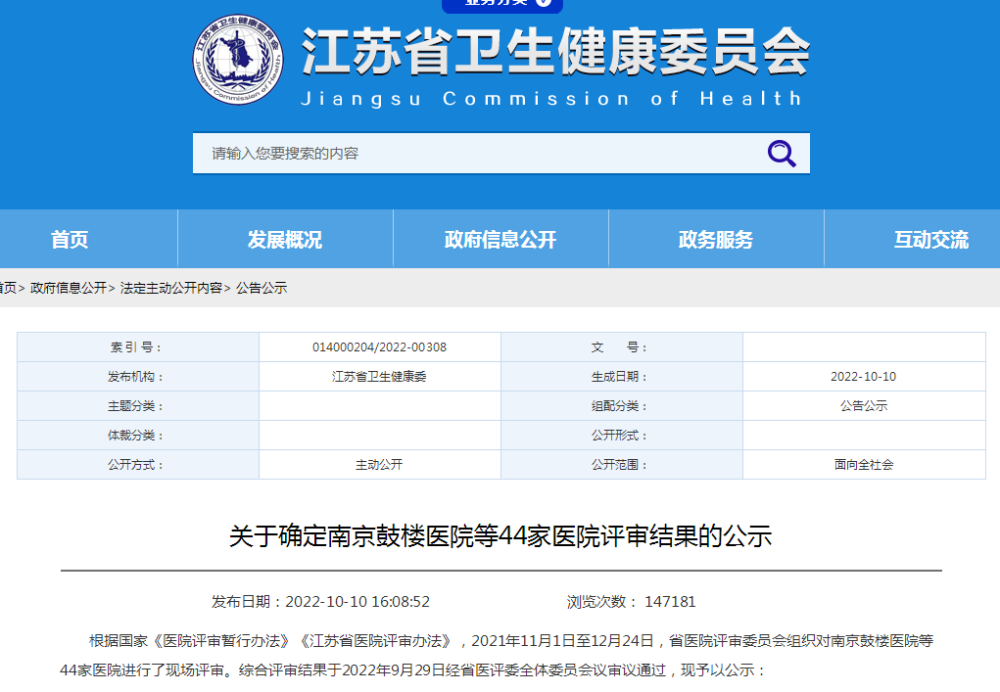Click the 公开方式 label cell

[138, 465]
